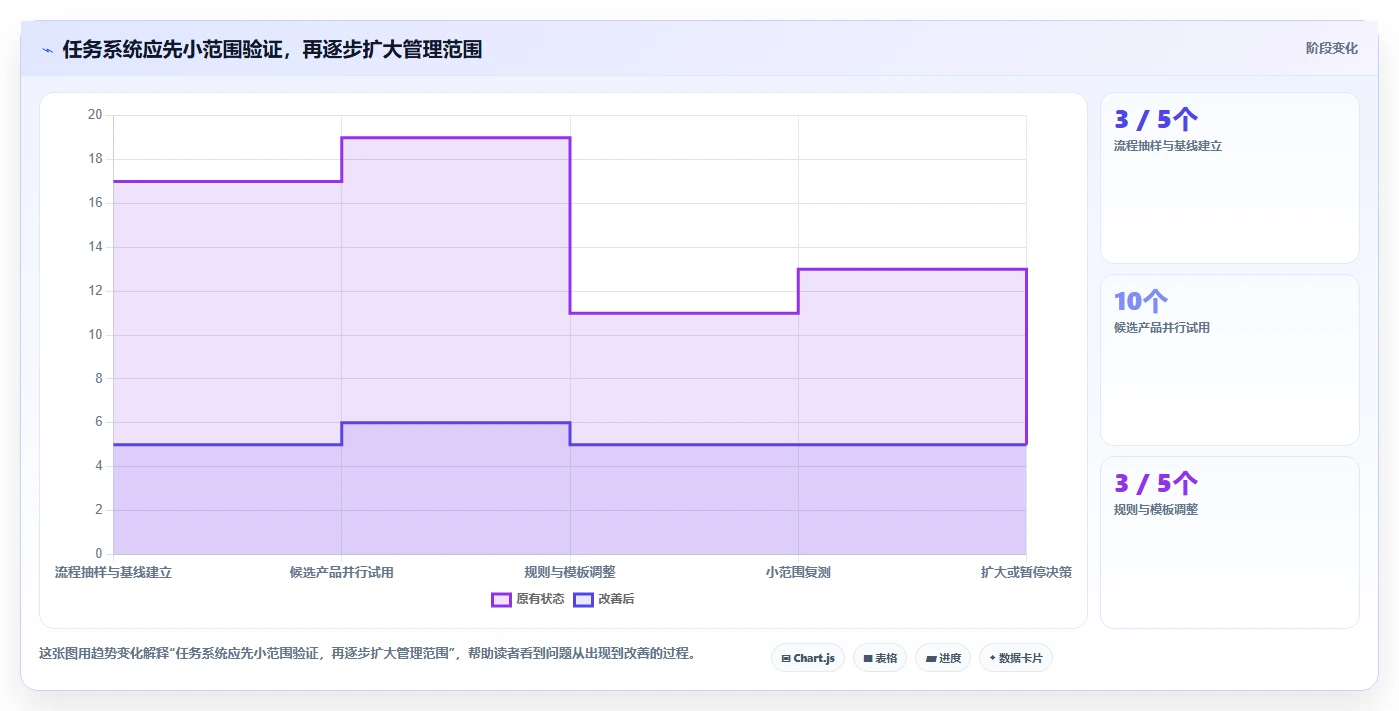This screenshot has width=1399, height=711.
Task: Select the 进度 tag pill
Action: pyautogui.click(x=942, y=658)
